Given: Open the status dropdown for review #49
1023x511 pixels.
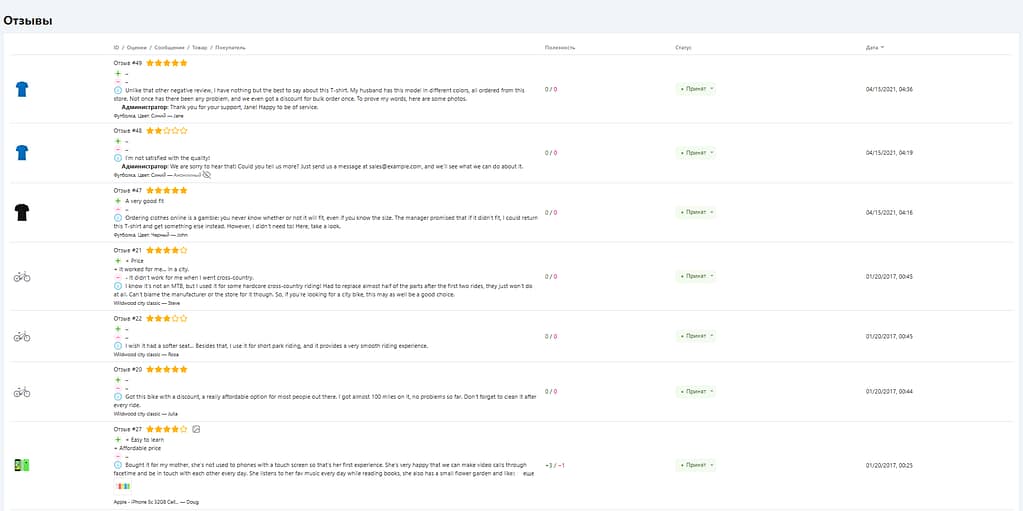Looking at the screenshot, I should 696,89.
